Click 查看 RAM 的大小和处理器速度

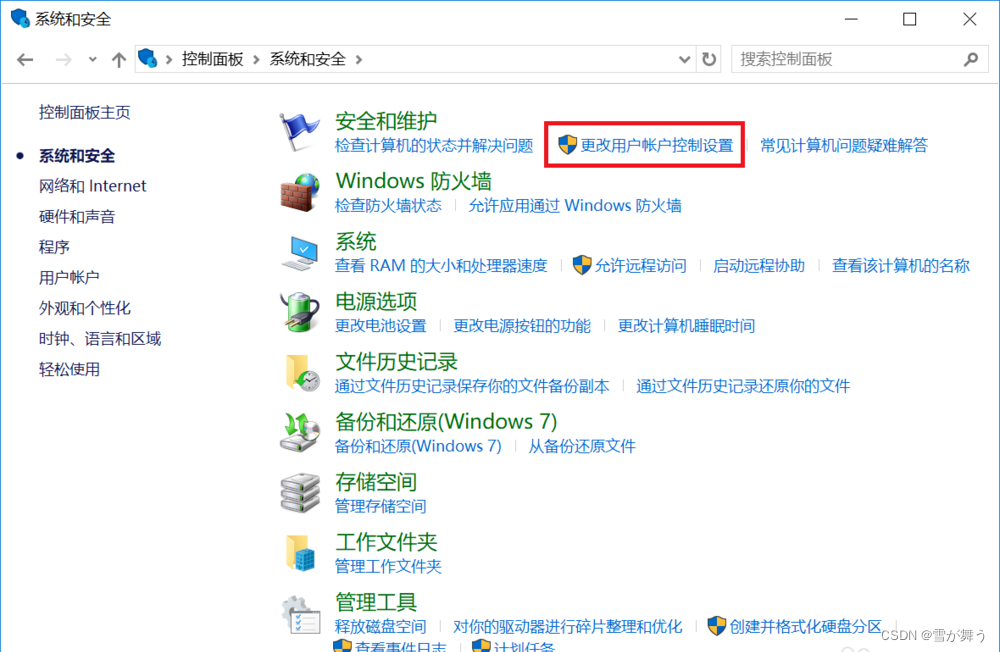click(x=441, y=265)
